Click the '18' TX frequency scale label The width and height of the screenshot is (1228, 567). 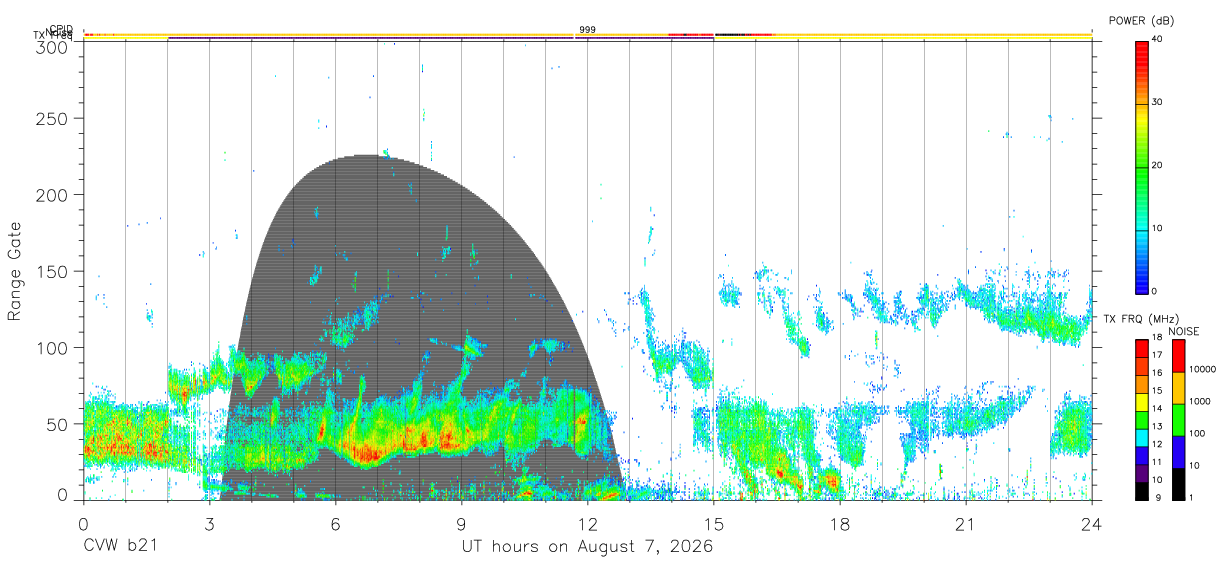pos(1157,338)
